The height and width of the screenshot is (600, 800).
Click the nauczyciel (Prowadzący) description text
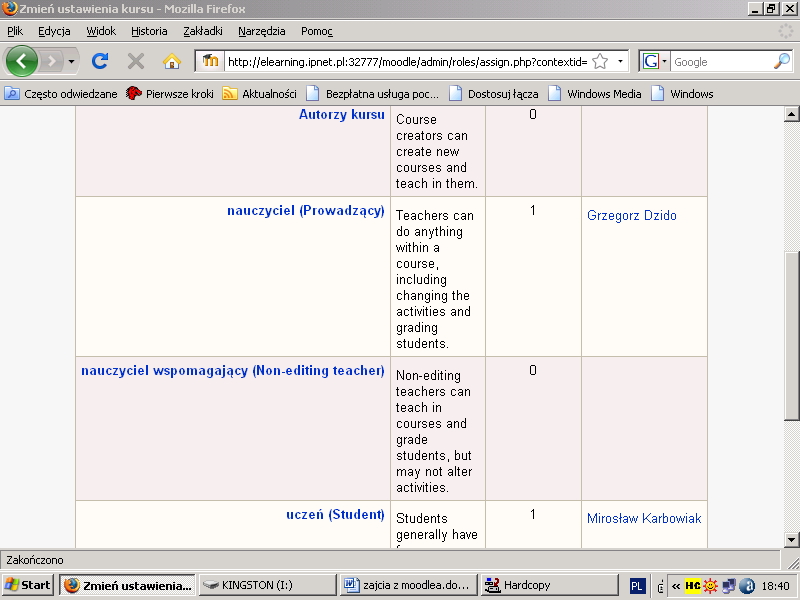pos(435,280)
